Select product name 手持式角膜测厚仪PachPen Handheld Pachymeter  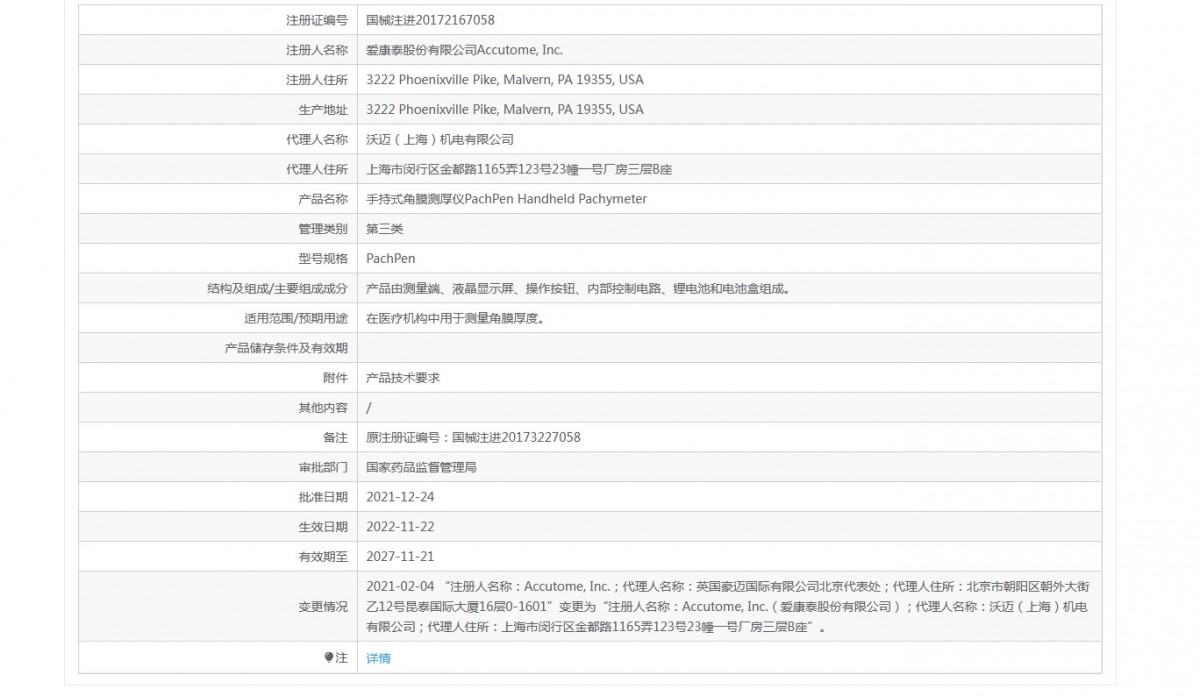coord(506,199)
